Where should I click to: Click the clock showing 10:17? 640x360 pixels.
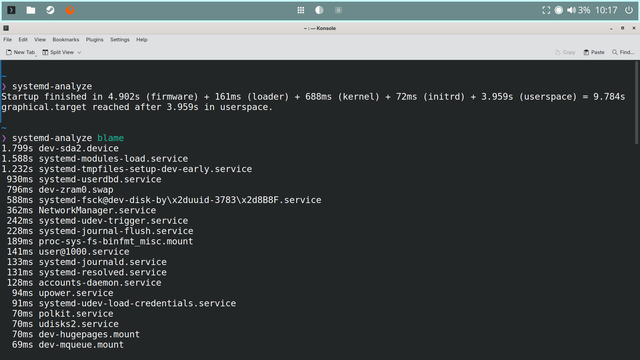[x=606, y=10]
